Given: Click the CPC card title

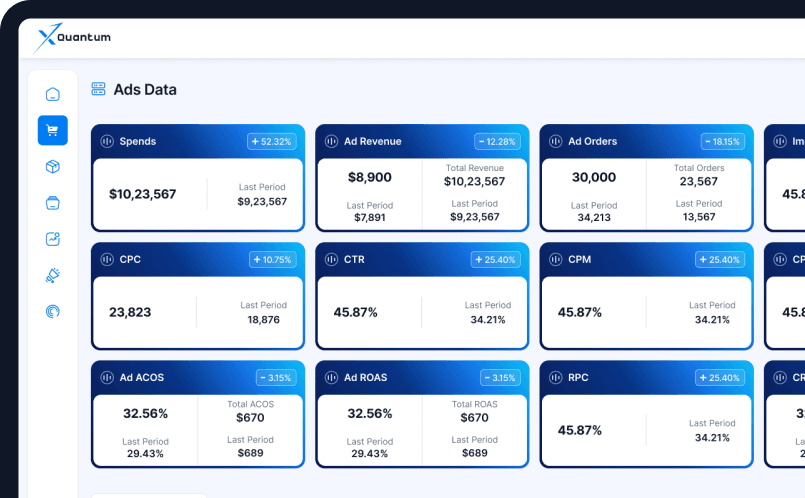Looking at the screenshot, I should click(x=130, y=259).
